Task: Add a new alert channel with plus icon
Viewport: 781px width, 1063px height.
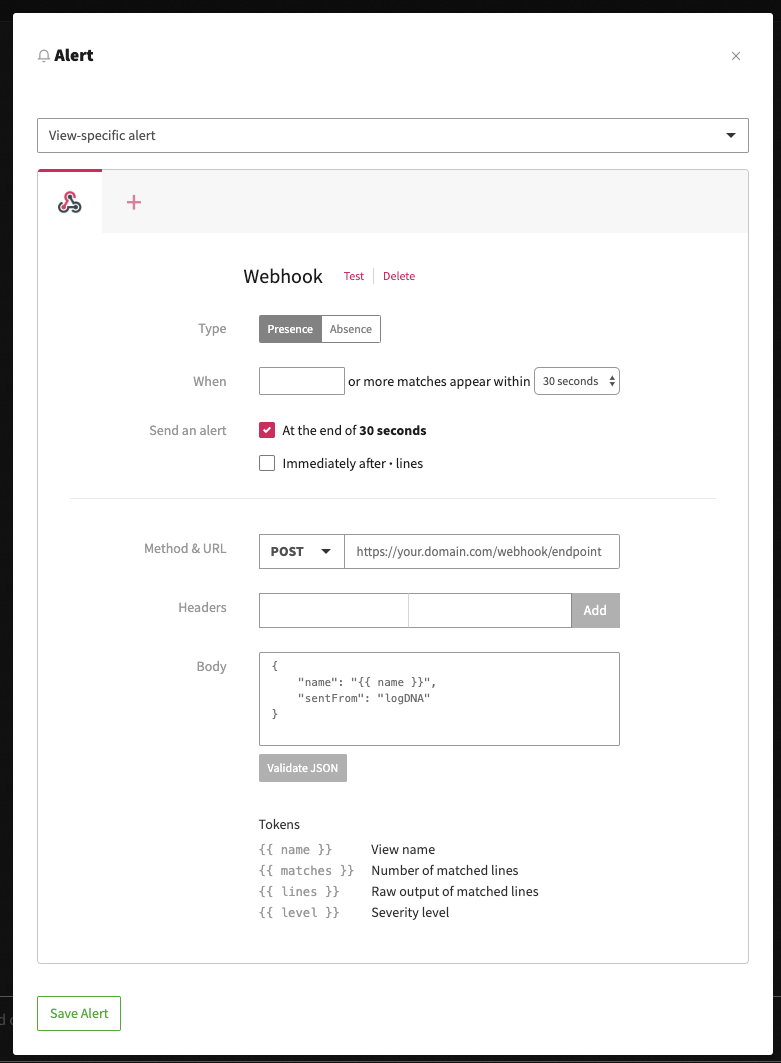Action: [134, 202]
